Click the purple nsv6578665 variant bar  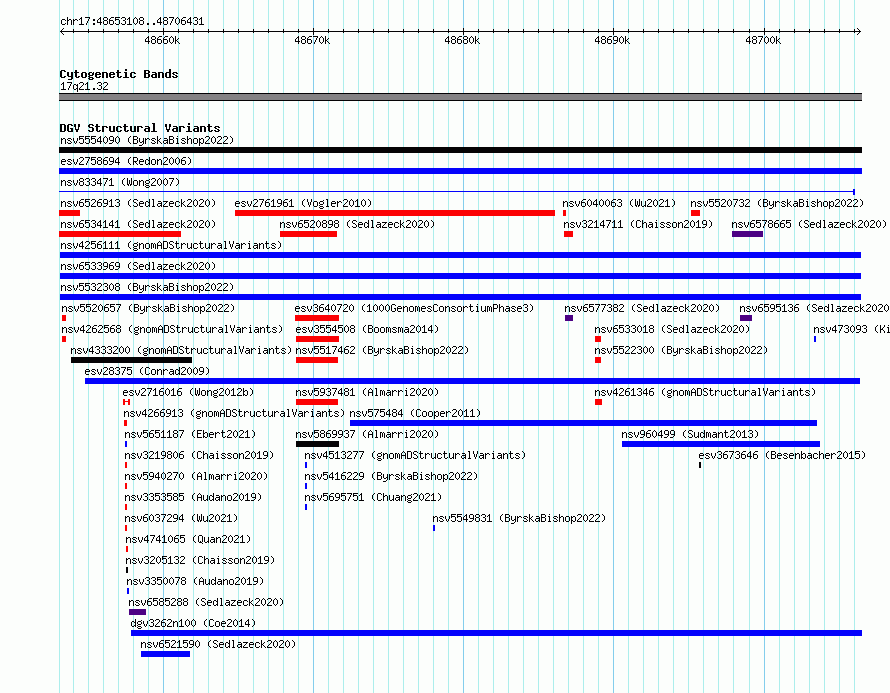[747, 234]
